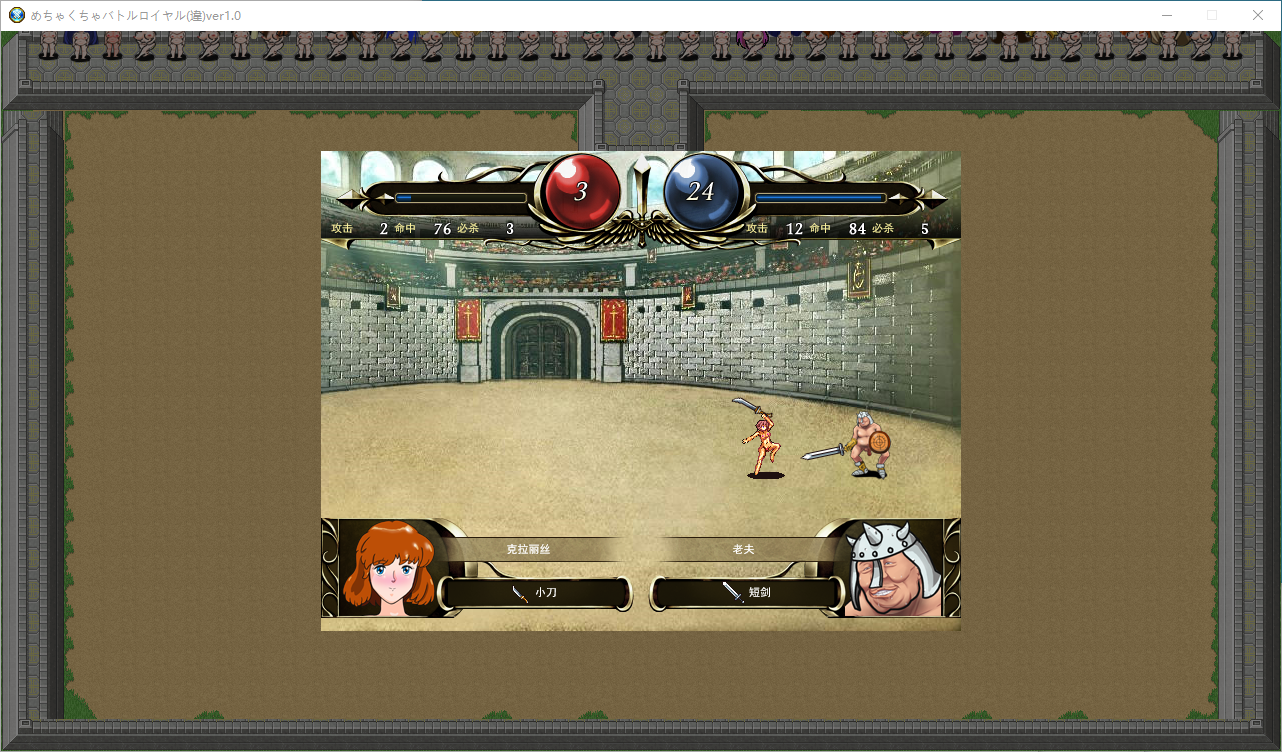The image size is (1282, 752).
Task: Click the helmeted gladiator sprite holding a shield
Action: point(867,444)
